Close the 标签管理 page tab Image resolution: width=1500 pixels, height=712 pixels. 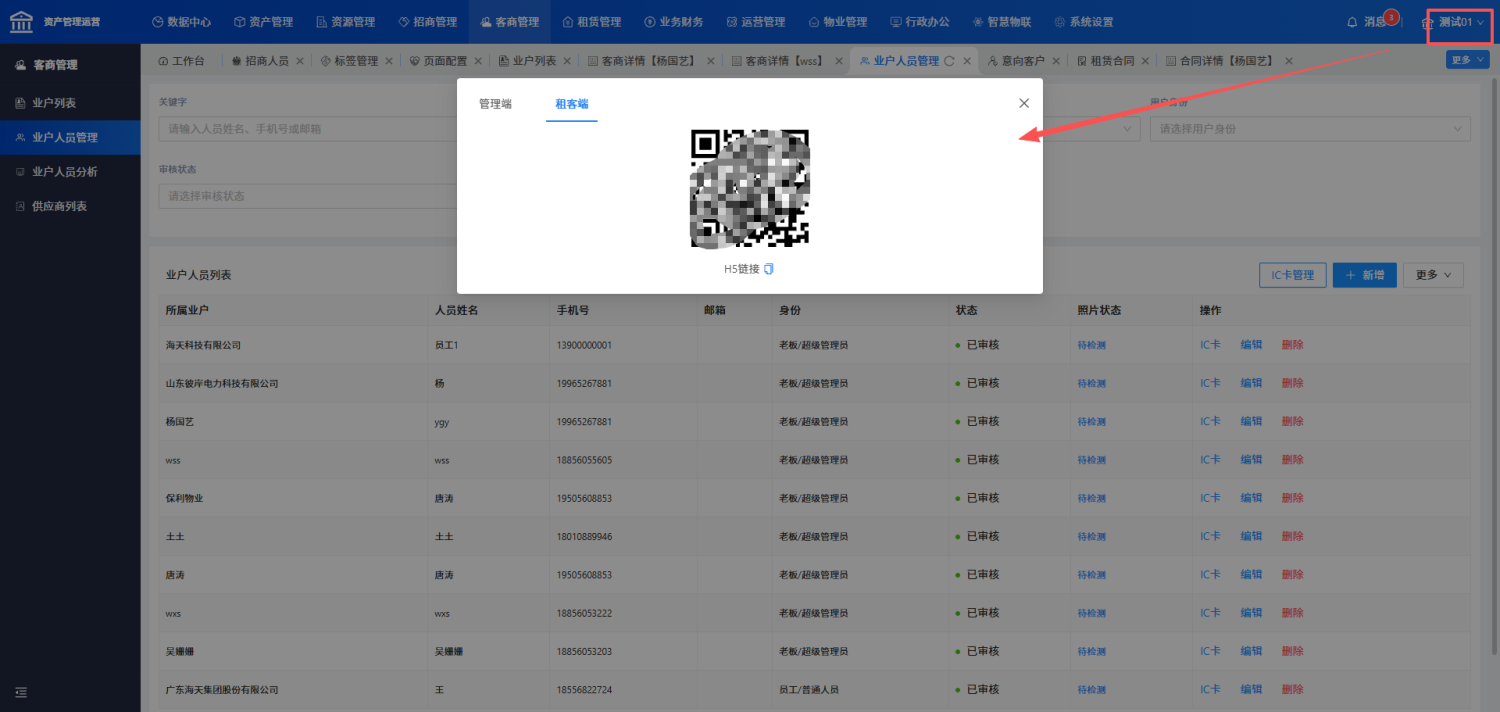[x=389, y=61]
